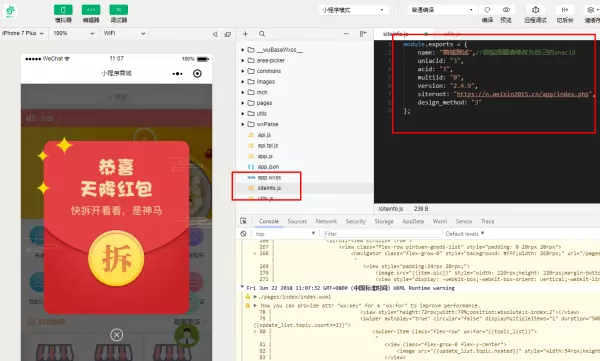Expand the area-picker folder
Image resolution: width=600 pixels, height=361 pixels.
[x=243, y=60]
